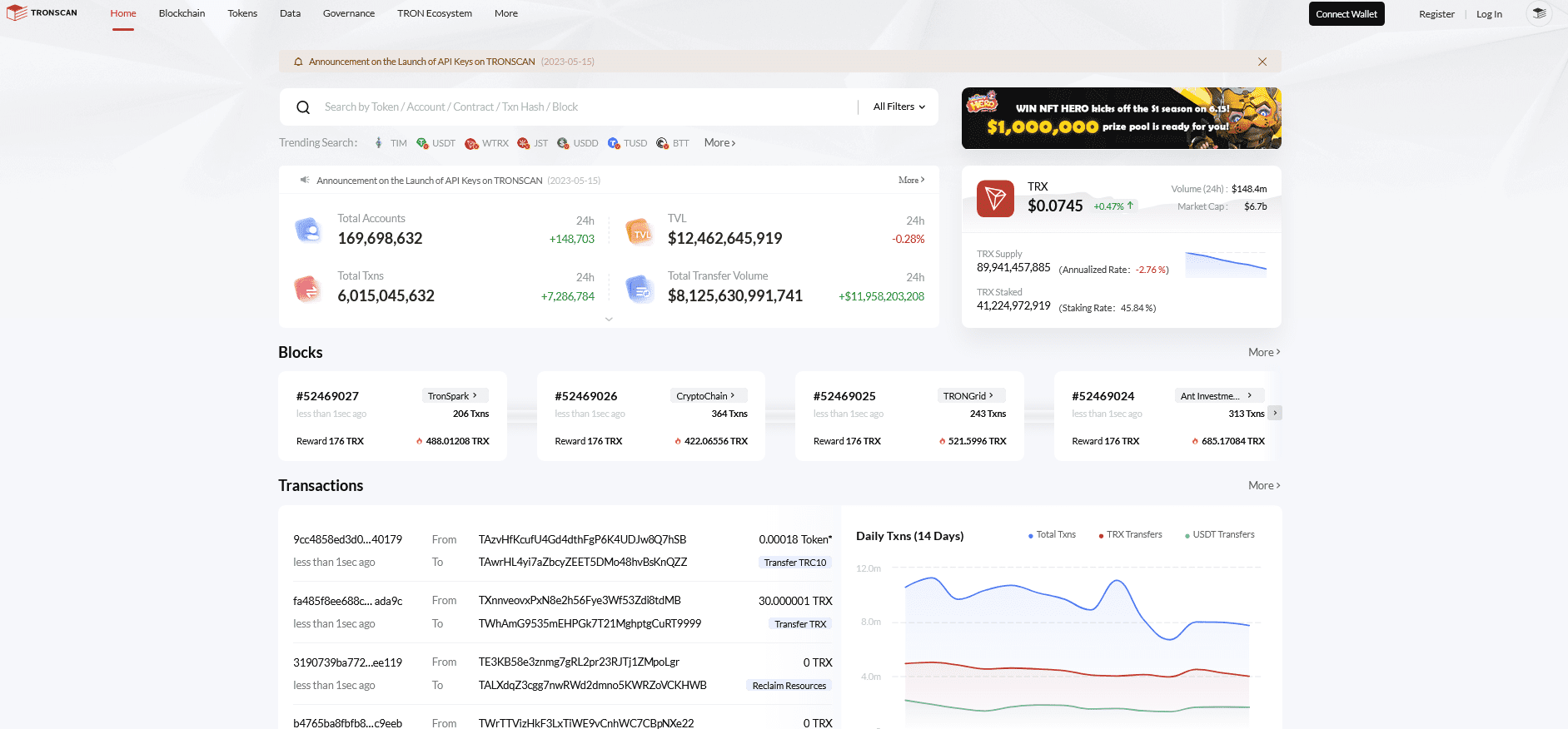Open transaction 9cc4858ed3d0...40179
This screenshot has height=729, width=1568.
(x=347, y=539)
